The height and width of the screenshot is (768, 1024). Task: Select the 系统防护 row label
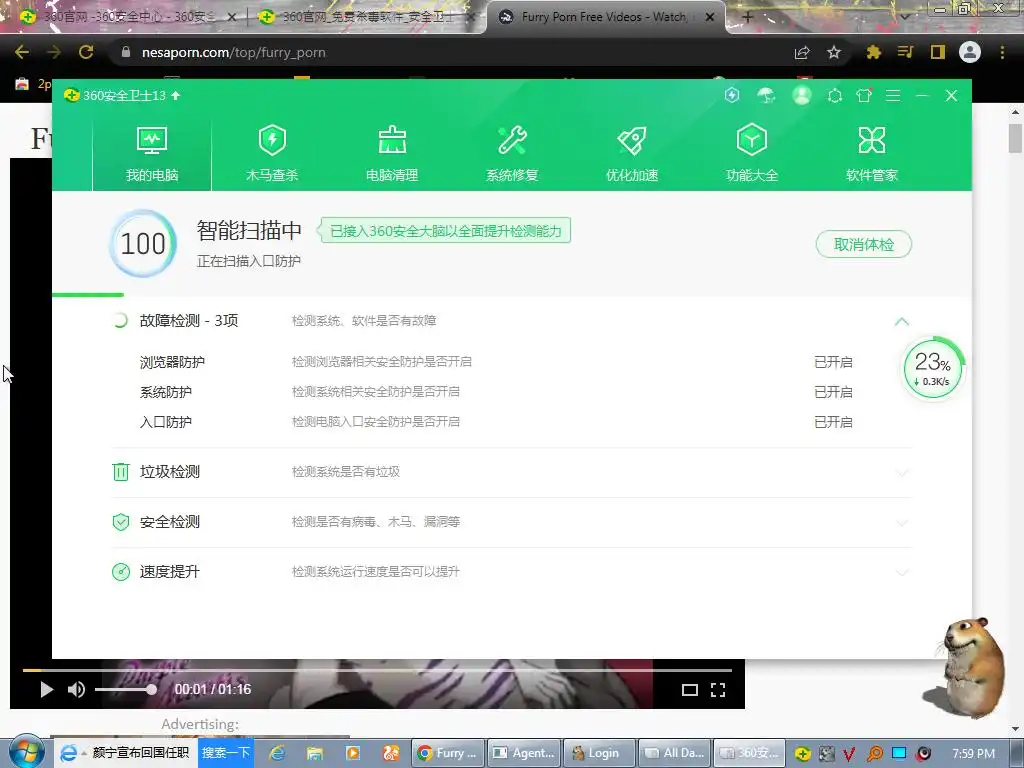[x=166, y=392]
